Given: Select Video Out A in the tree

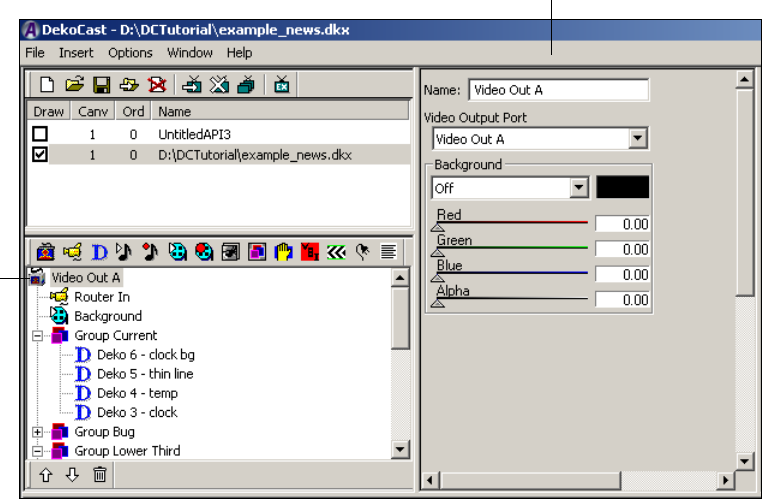Looking at the screenshot, I should [86, 277].
